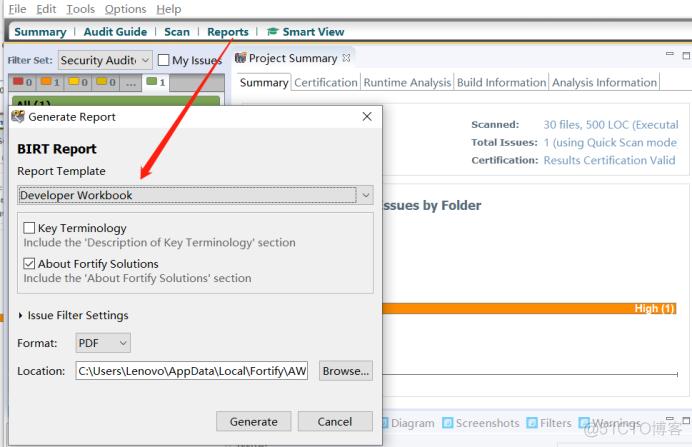Image resolution: width=692 pixels, height=447 pixels.
Task: Click the Generate Report dialog title icon
Action: click(18, 116)
